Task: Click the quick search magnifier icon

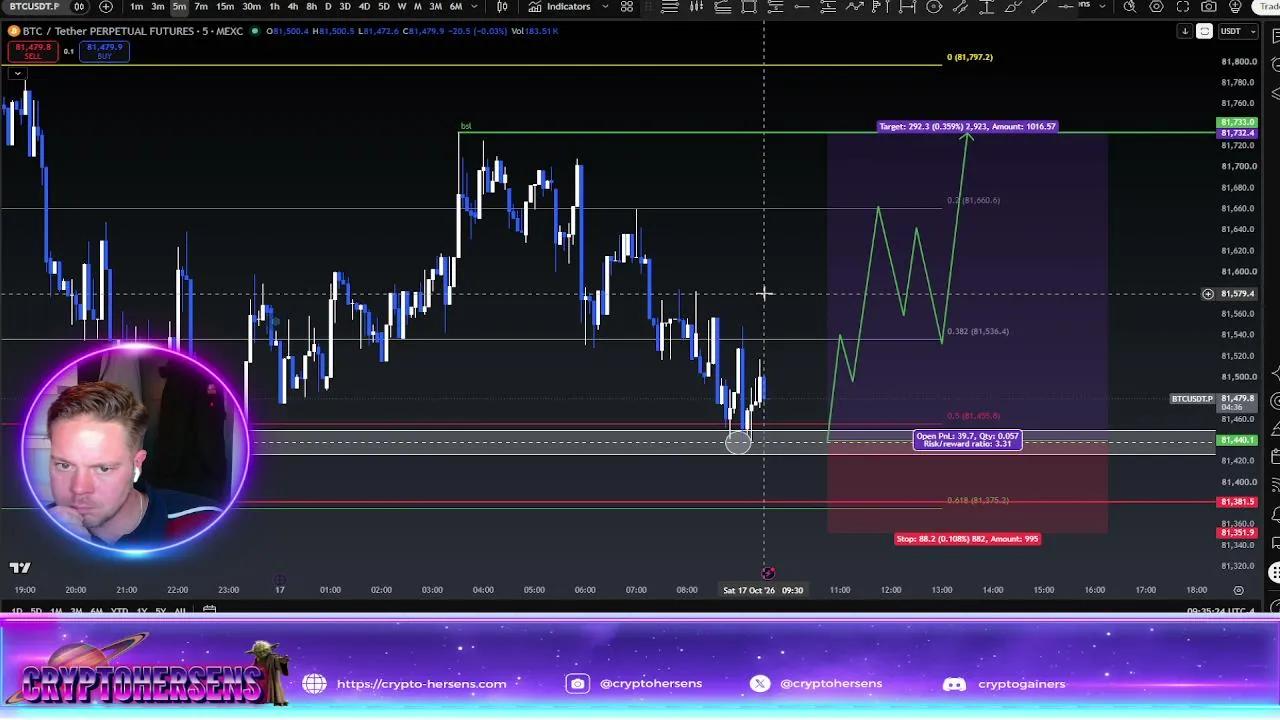Action: coord(1130,6)
